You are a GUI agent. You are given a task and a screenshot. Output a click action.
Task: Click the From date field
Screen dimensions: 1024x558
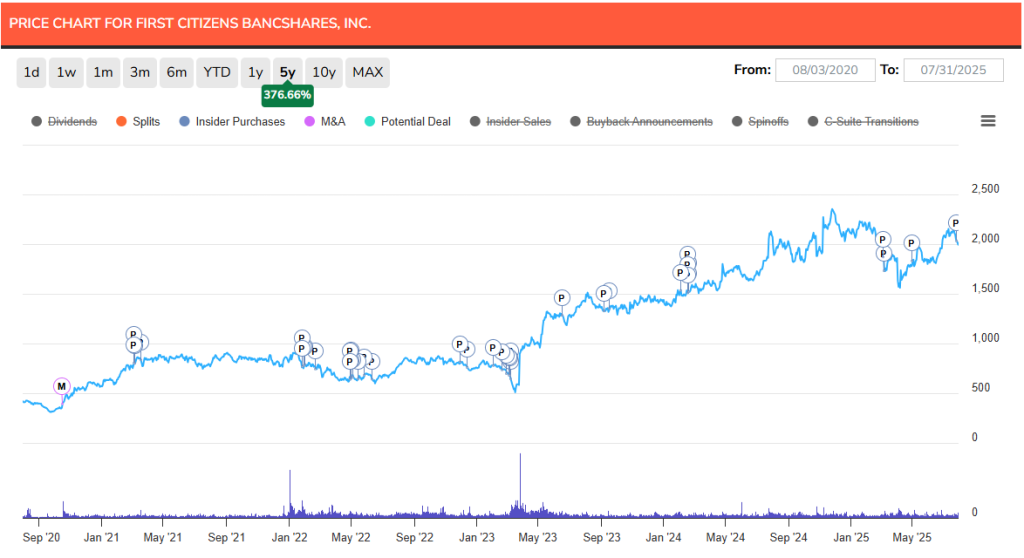tap(825, 71)
